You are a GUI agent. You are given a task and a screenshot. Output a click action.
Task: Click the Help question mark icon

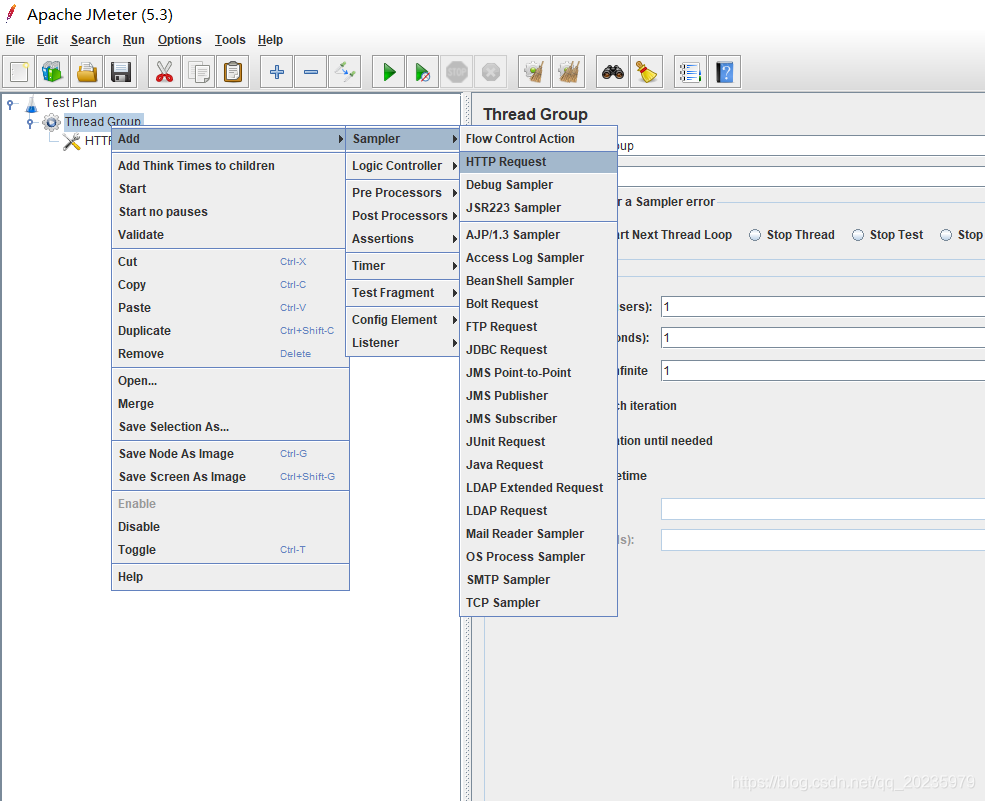[x=724, y=72]
